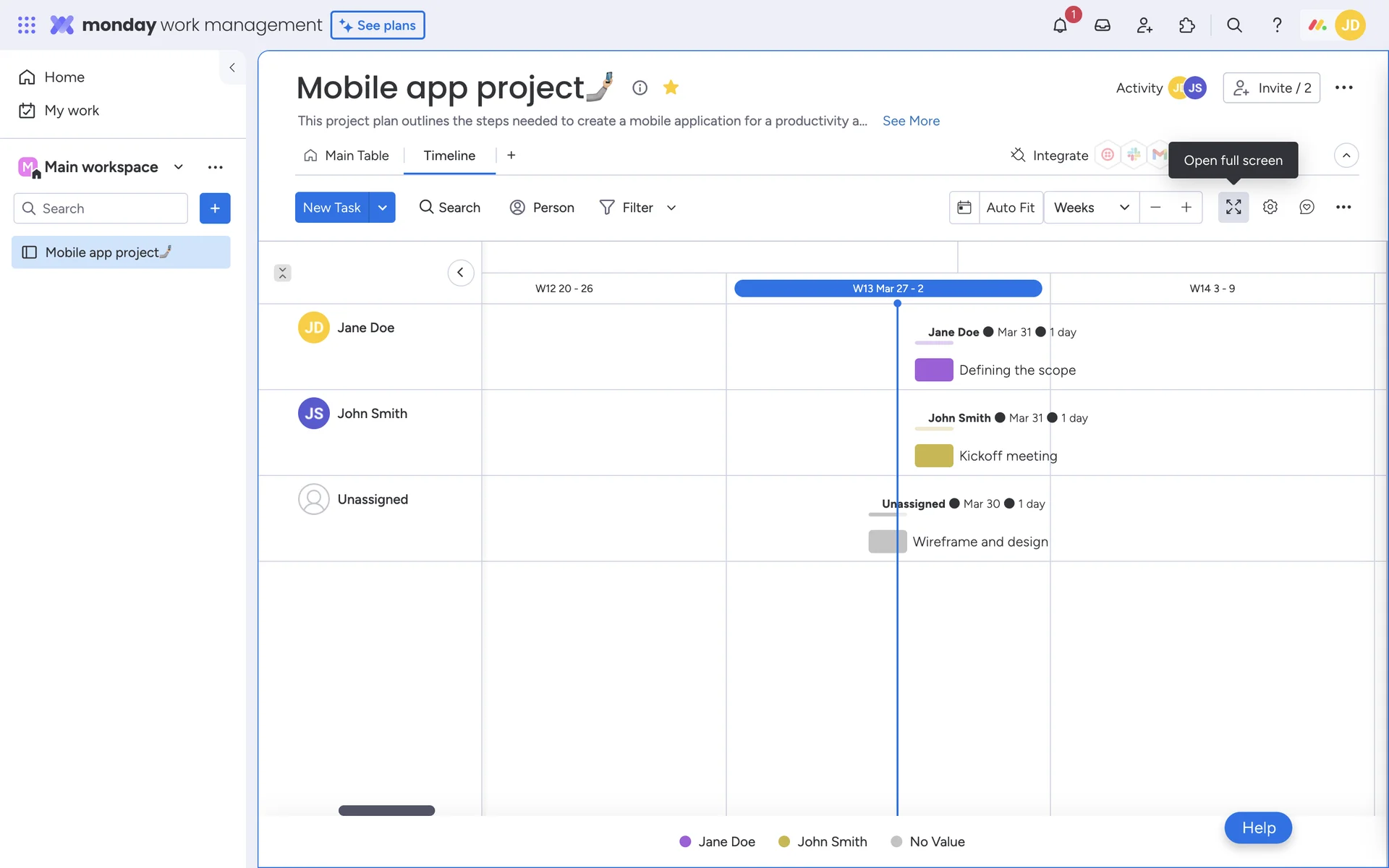Click the full screen icon
Image resolution: width=1389 pixels, height=868 pixels.
[x=1233, y=208]
